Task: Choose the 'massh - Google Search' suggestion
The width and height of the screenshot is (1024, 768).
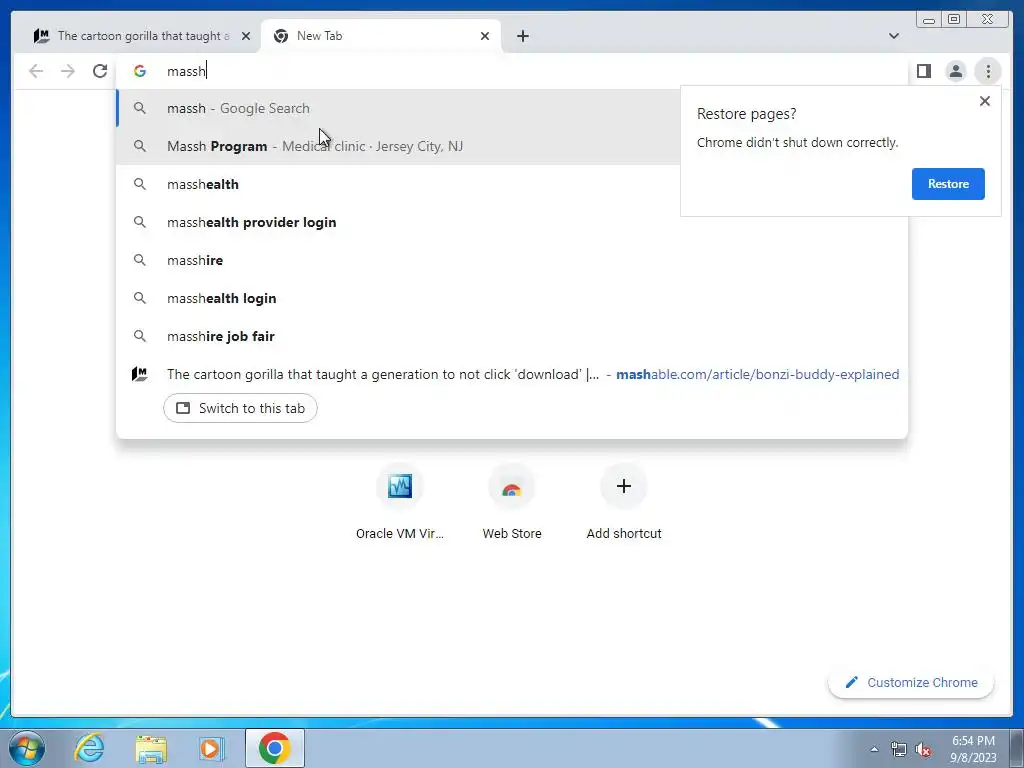Action: (398, 108)
